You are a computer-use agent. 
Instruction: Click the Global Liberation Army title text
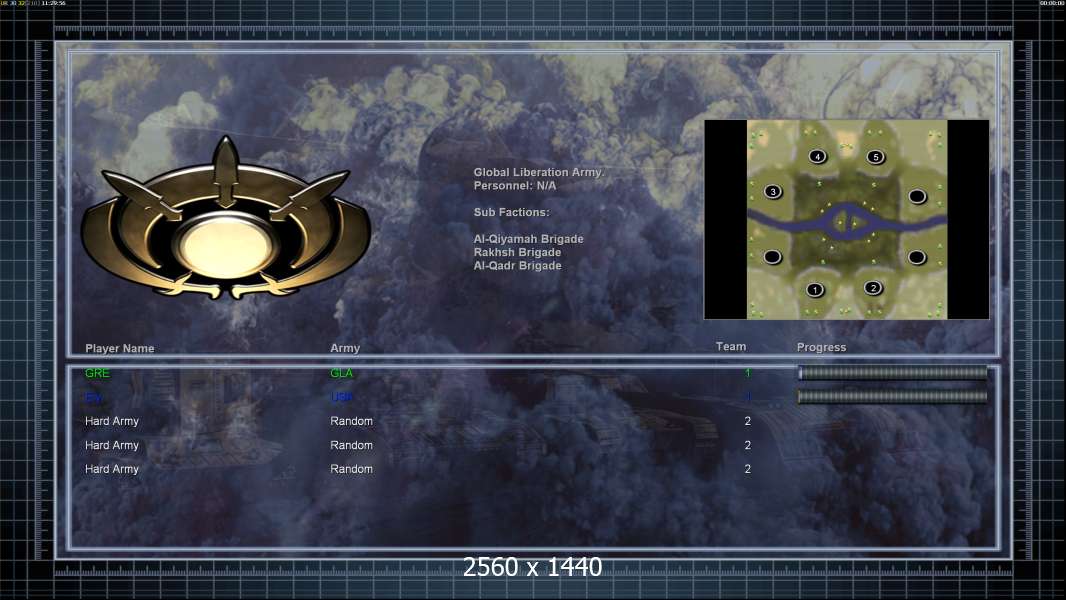coord(538,173)
